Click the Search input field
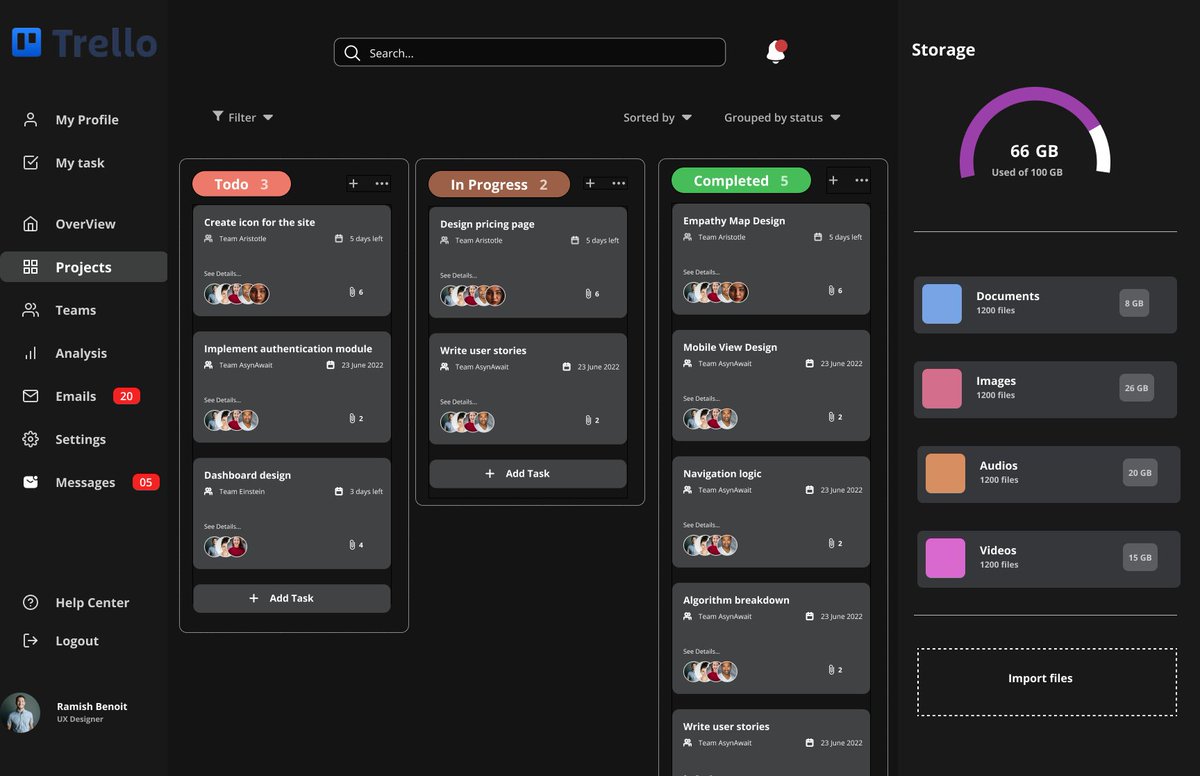 coord(530,52)
